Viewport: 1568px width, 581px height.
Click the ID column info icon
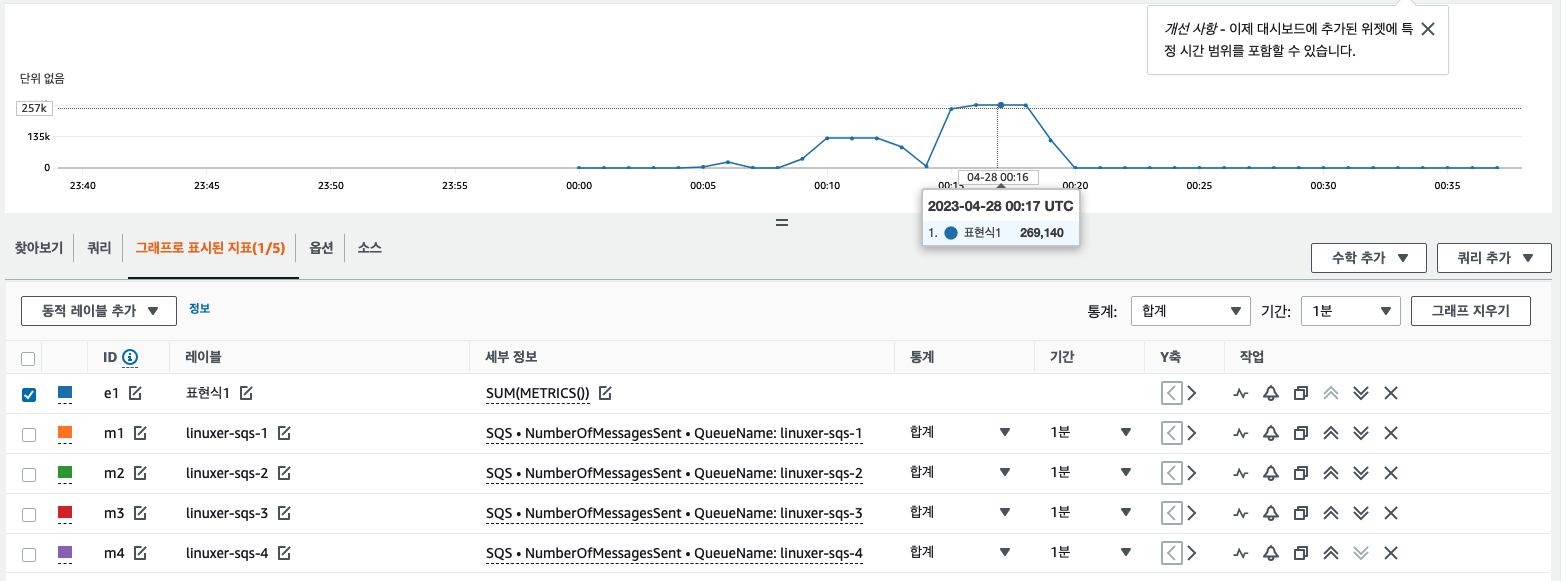point(130,357)
